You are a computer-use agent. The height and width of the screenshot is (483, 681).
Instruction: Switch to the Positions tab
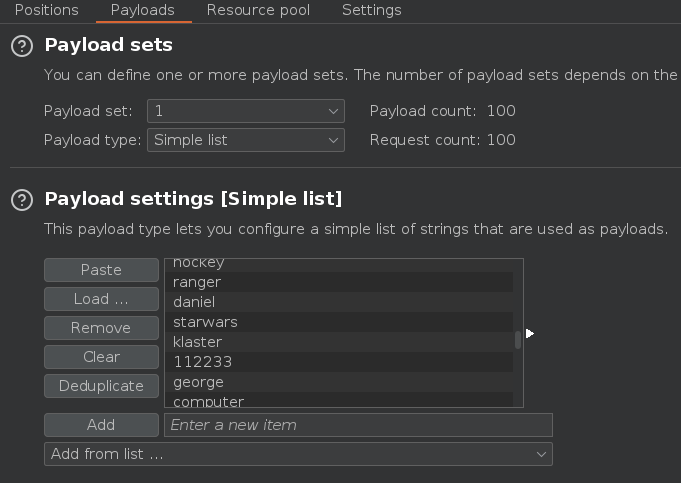pos(46,10)
